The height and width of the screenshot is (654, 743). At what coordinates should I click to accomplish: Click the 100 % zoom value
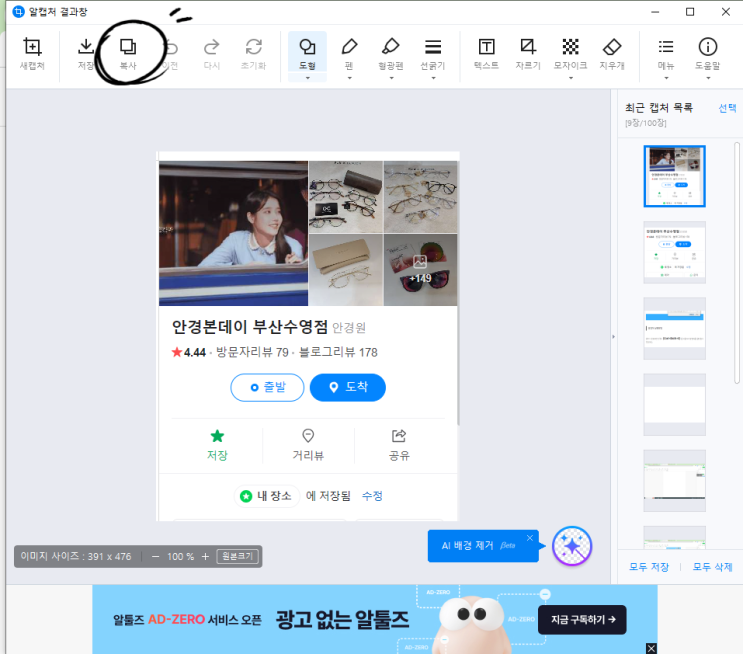point(181,556)
